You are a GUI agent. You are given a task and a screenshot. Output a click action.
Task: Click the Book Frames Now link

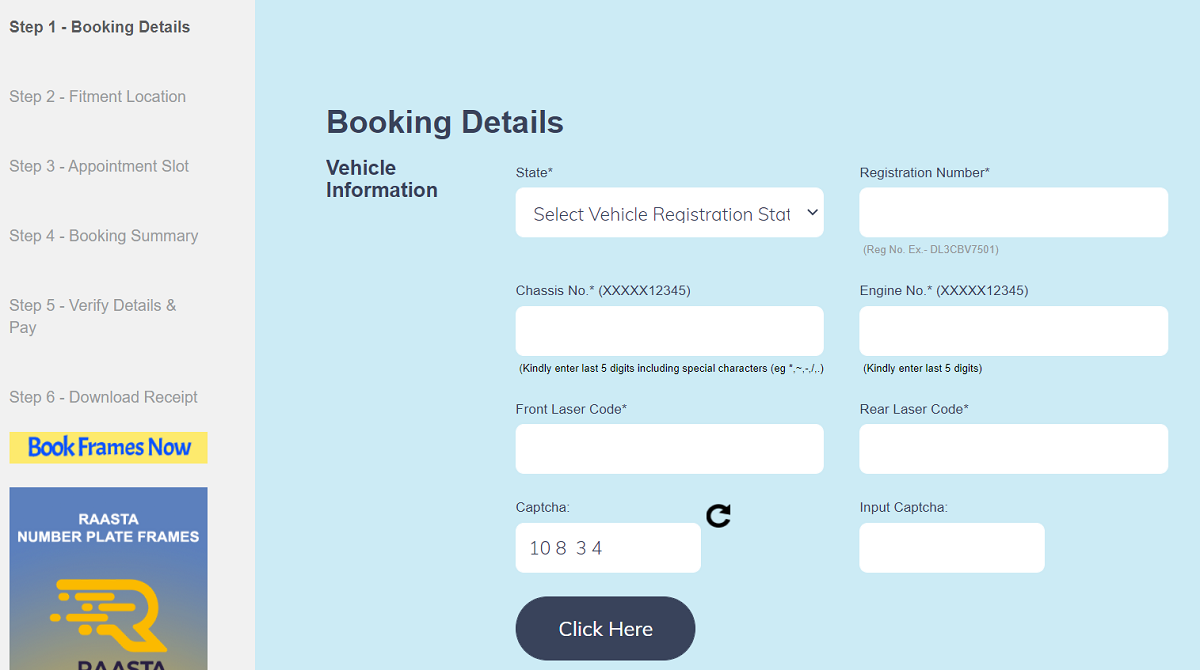108,447
